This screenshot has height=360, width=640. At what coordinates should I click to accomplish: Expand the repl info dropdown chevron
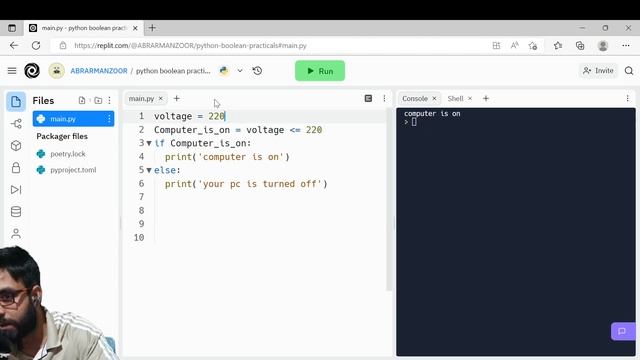coord(240,71)
